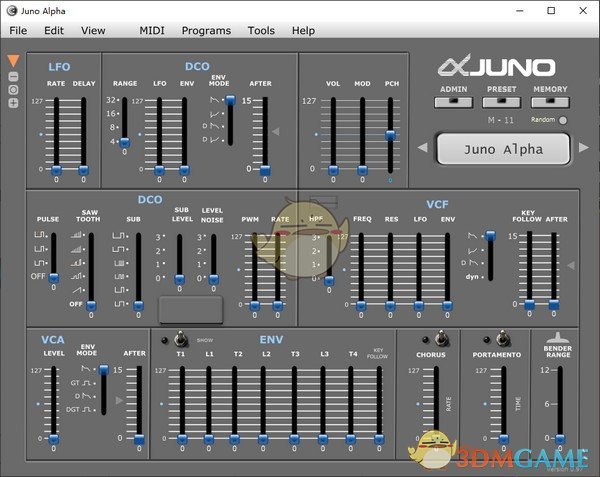
Task: Click the Juno Alpha patch name display
Action: 504,150
